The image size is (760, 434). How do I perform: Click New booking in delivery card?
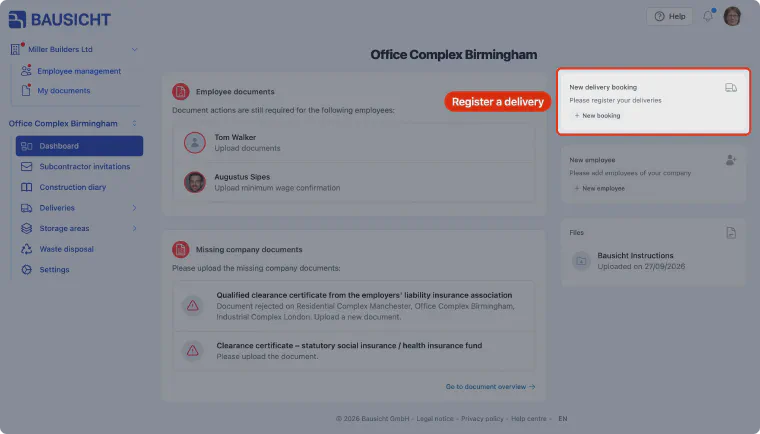597,115
